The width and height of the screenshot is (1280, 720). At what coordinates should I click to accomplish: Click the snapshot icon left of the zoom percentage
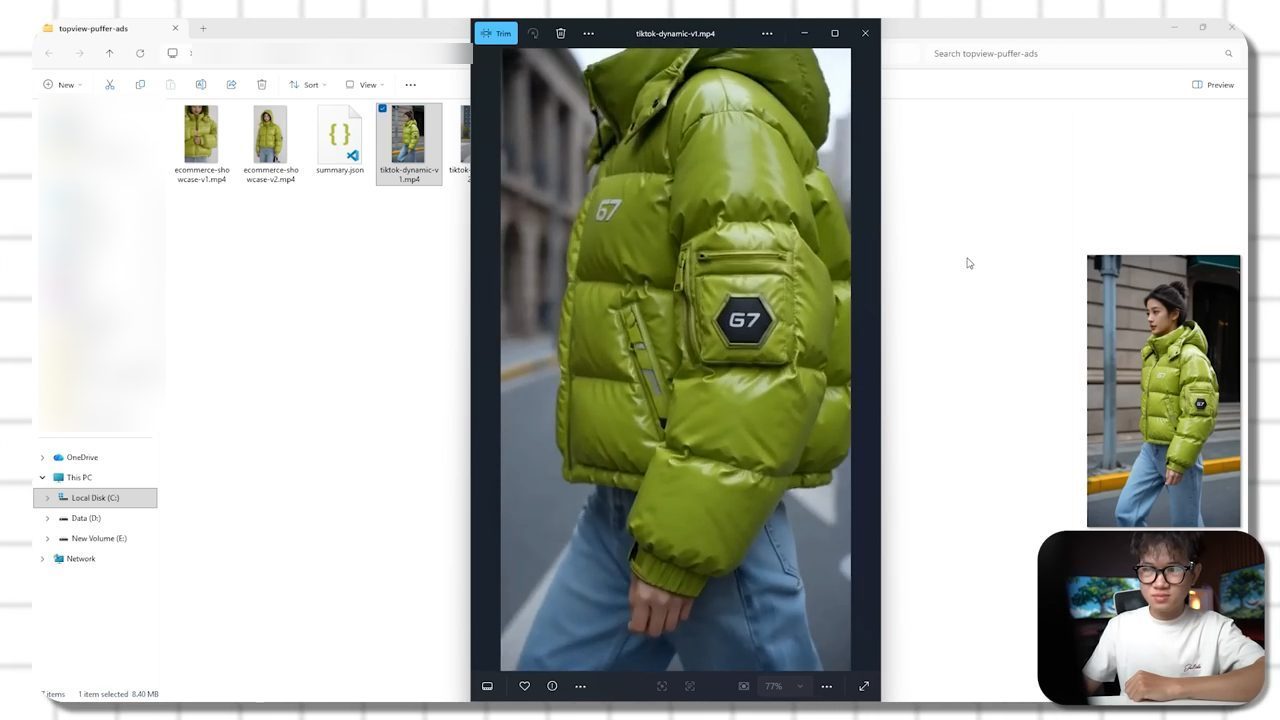click(x=743, y=686)
